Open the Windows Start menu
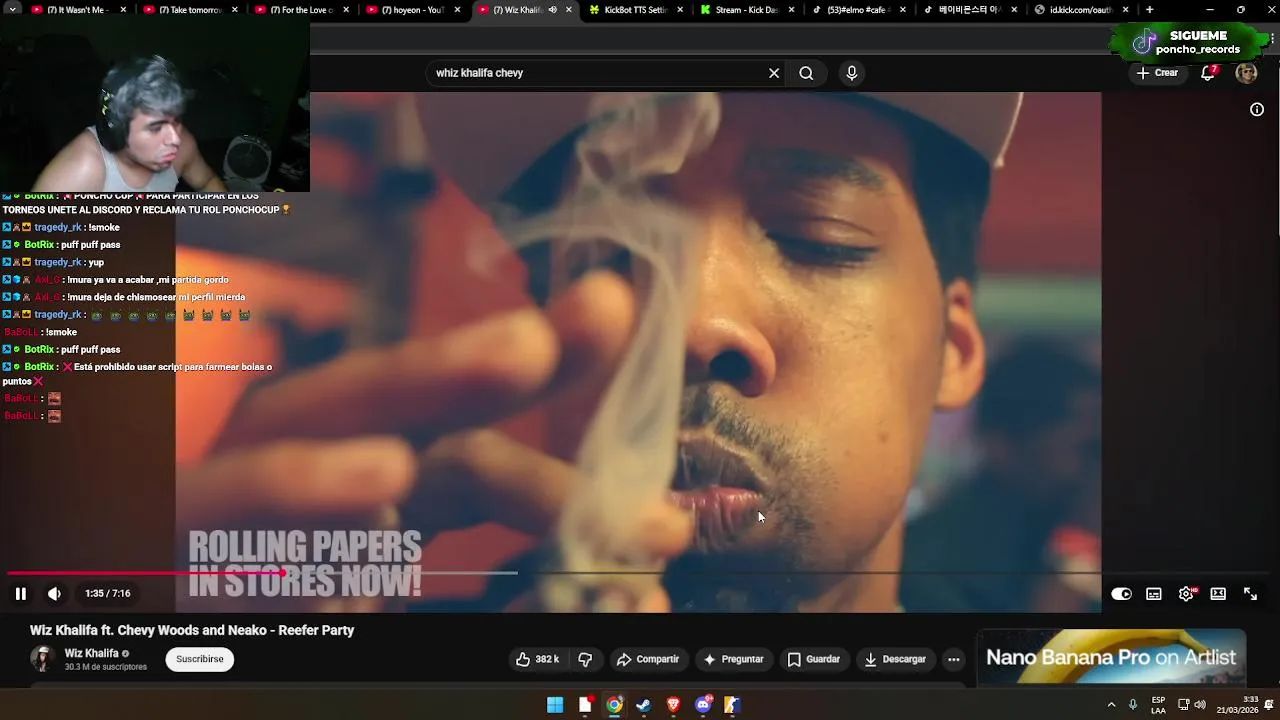The image size is (1280, 720). pyautogui.click(x=555, y=705)
